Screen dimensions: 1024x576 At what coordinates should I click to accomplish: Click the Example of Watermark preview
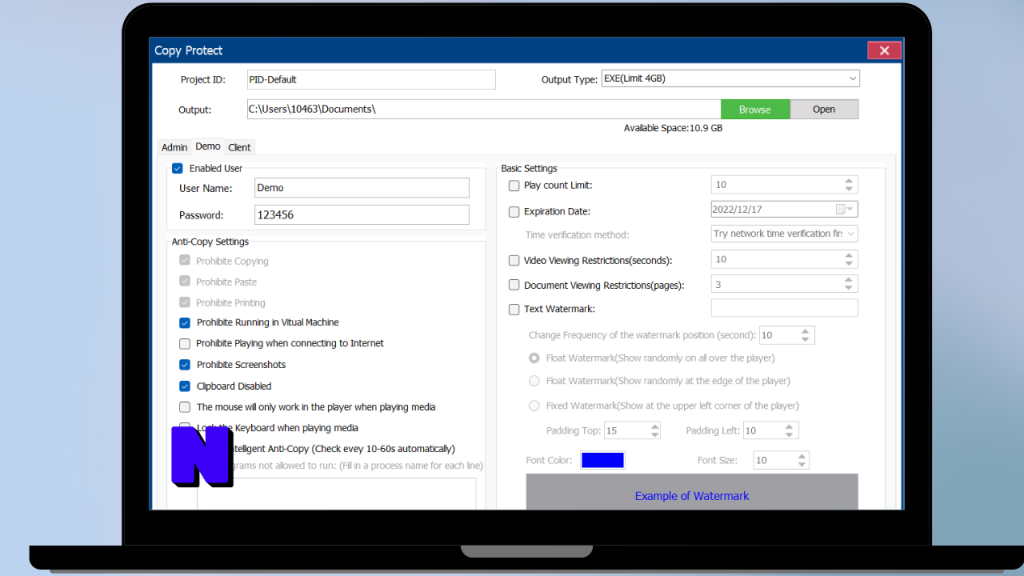(692, 492)
